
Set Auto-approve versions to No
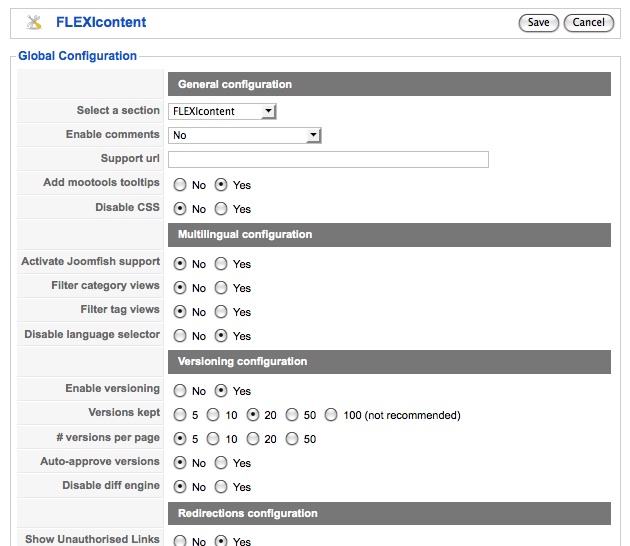coord(180,463)
